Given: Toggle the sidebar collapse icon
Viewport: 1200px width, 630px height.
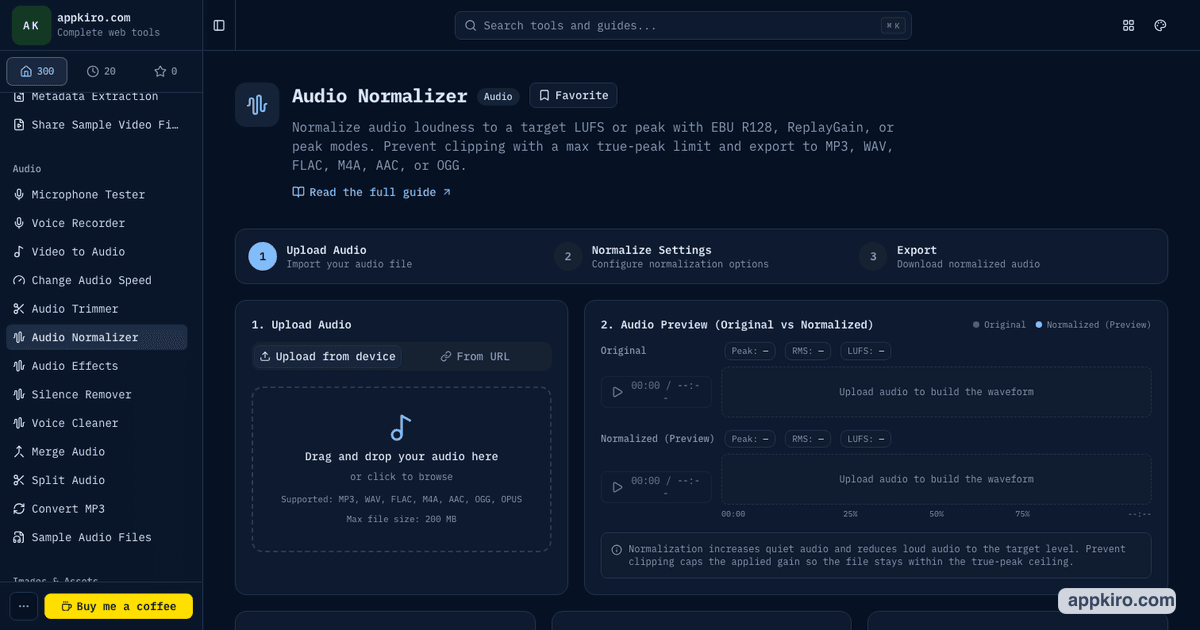Looking at the screenshot, I should [x=219, y=25].
